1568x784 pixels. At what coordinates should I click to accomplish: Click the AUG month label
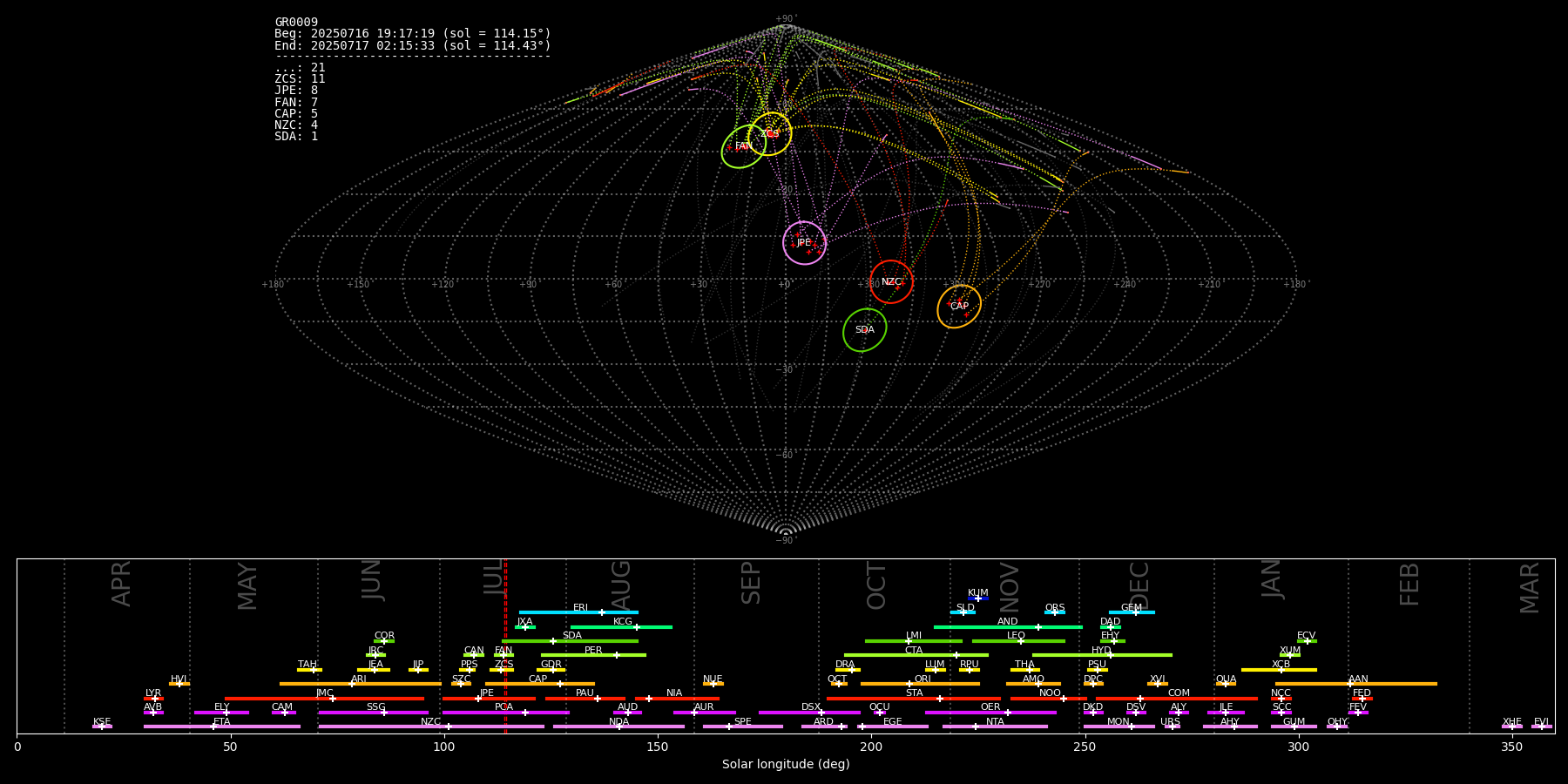tap(621, 586)
